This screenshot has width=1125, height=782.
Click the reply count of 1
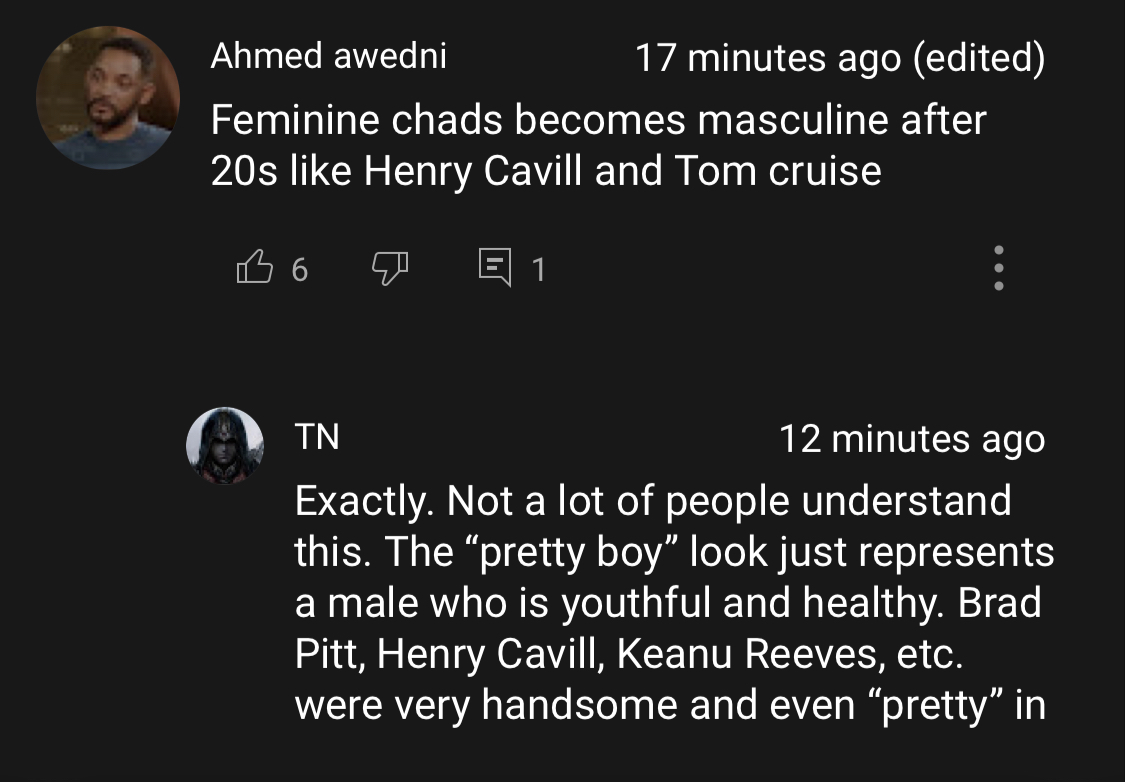pos(539,270)
